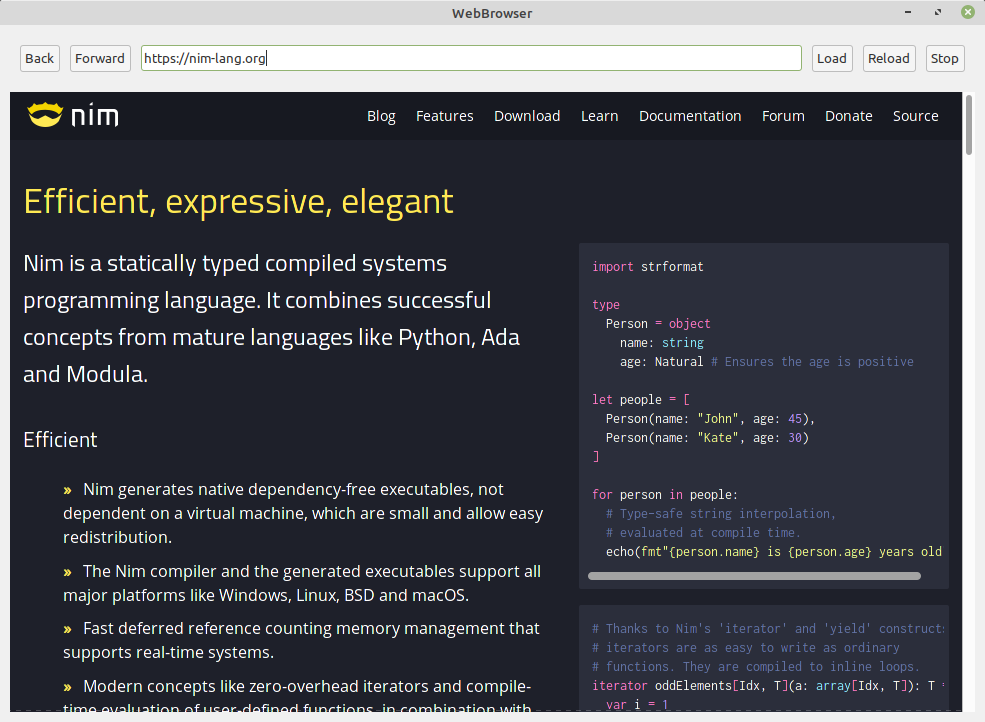Image resolution: width=985 pixels, height=722 pixels.
Task: Open the Documentation nav link
Action: (x=690, y=116)
